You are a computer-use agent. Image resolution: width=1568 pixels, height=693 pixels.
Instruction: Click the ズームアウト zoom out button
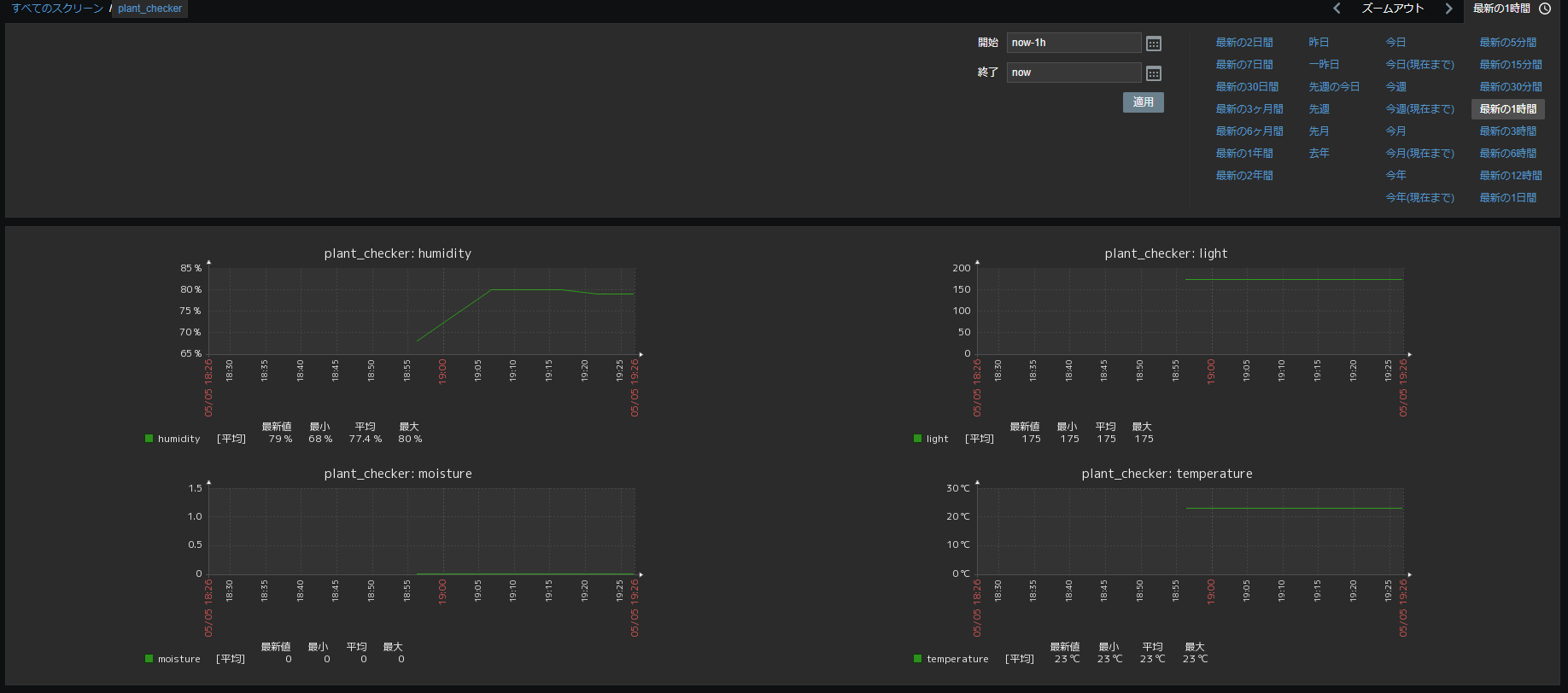tap(1392, 9)
